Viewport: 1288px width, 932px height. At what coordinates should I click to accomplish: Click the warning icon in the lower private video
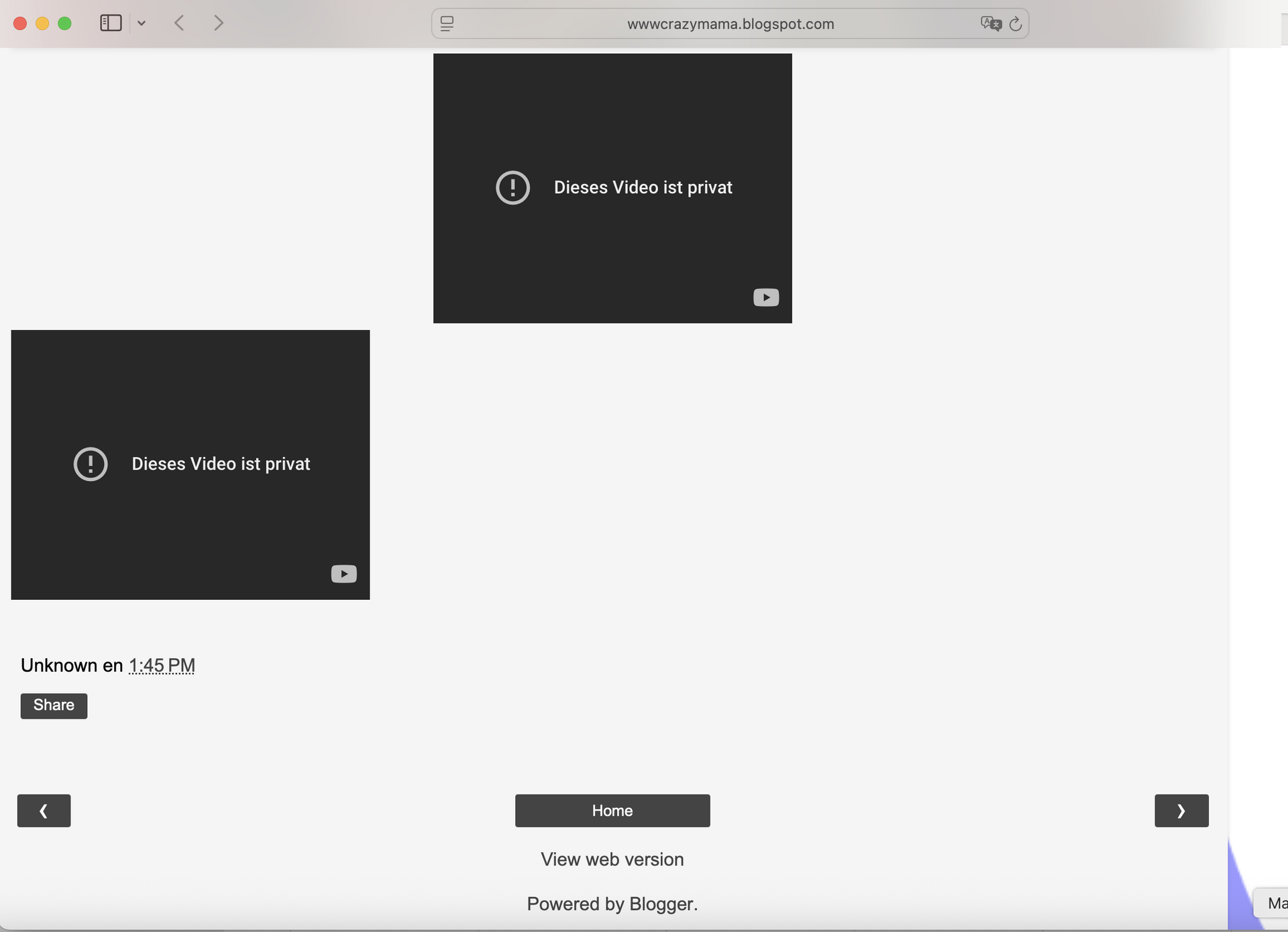(91, 464)
